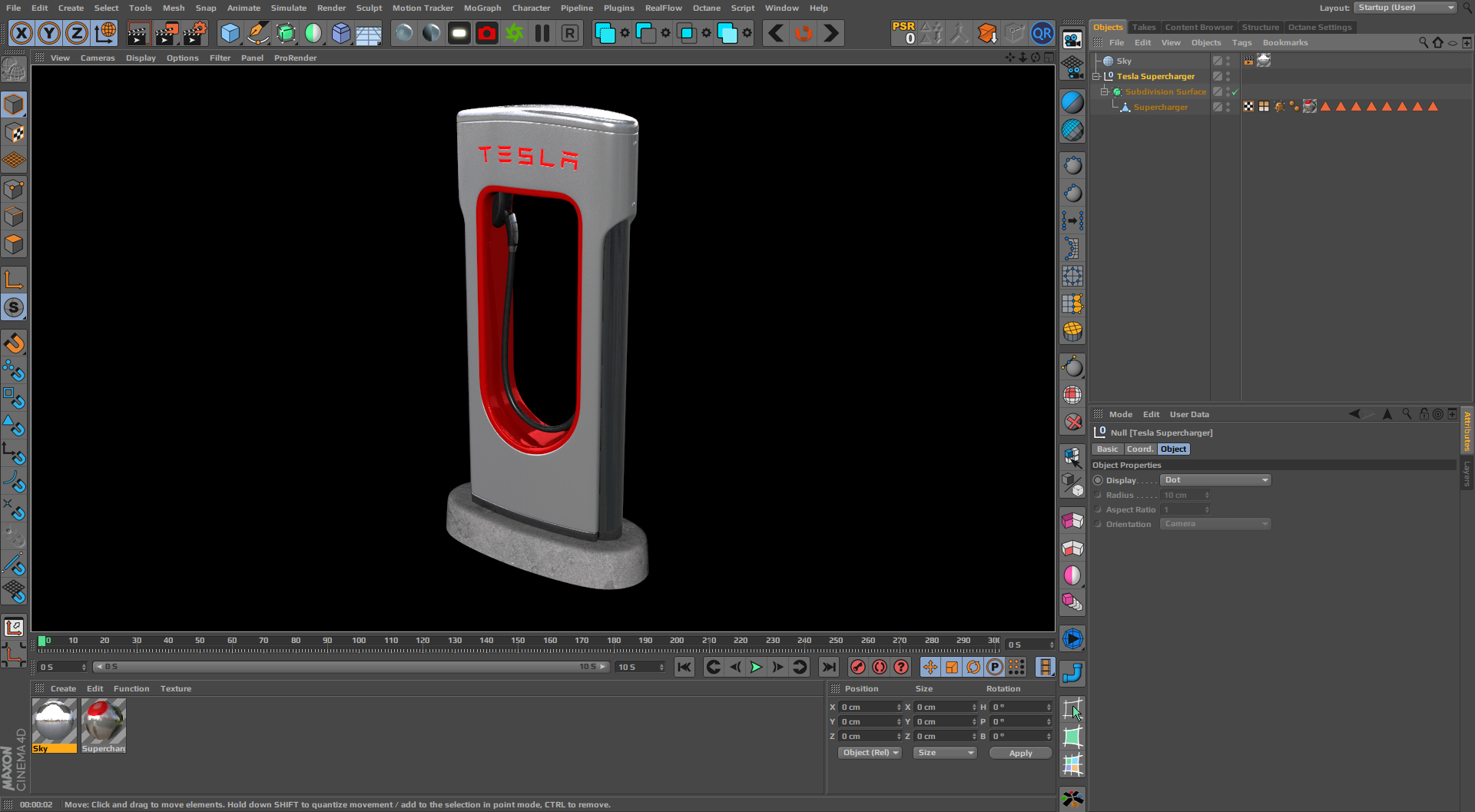Viewport: 1475px width, 812px height.
Task: Toggle Sky object visibility dots
Action: (x=1228, y=61)
